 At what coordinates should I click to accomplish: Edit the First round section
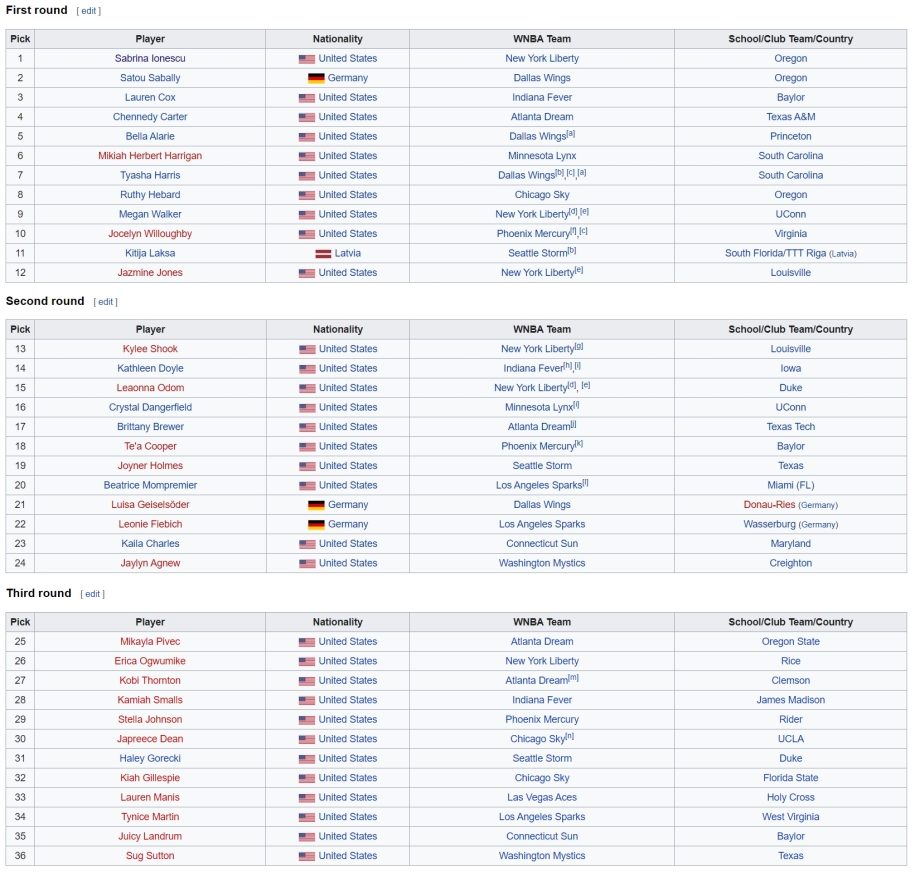[89, 11]
